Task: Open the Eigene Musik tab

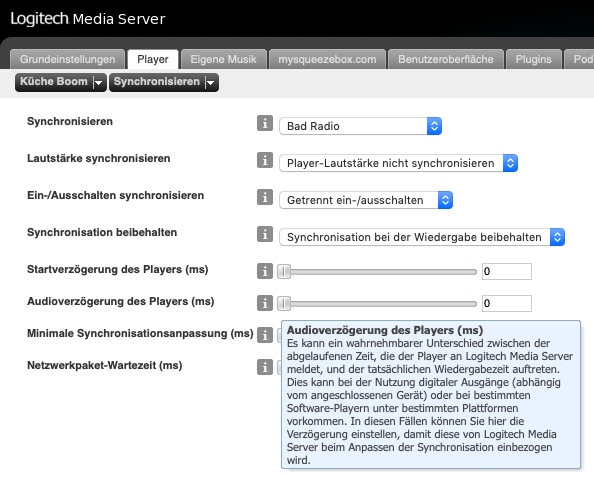Action: [224, 59]
